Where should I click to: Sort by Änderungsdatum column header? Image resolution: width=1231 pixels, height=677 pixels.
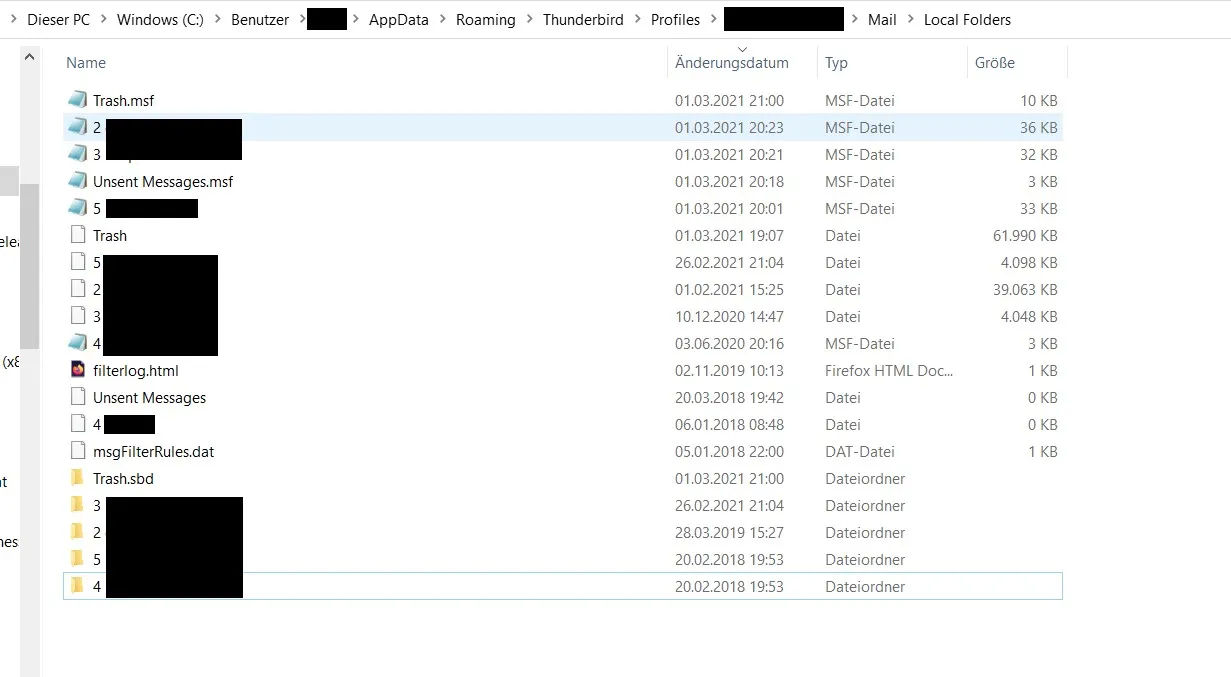732,62
